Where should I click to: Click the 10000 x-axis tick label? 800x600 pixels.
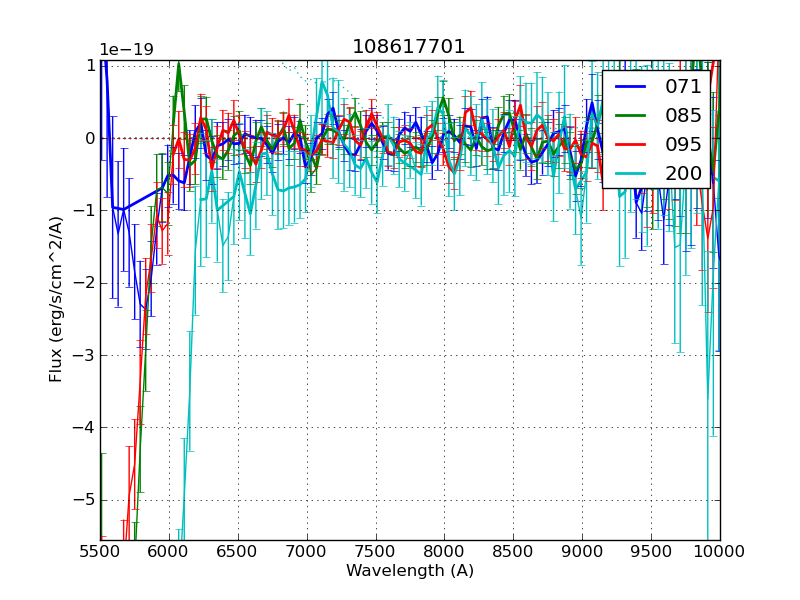tap(719, 551)
